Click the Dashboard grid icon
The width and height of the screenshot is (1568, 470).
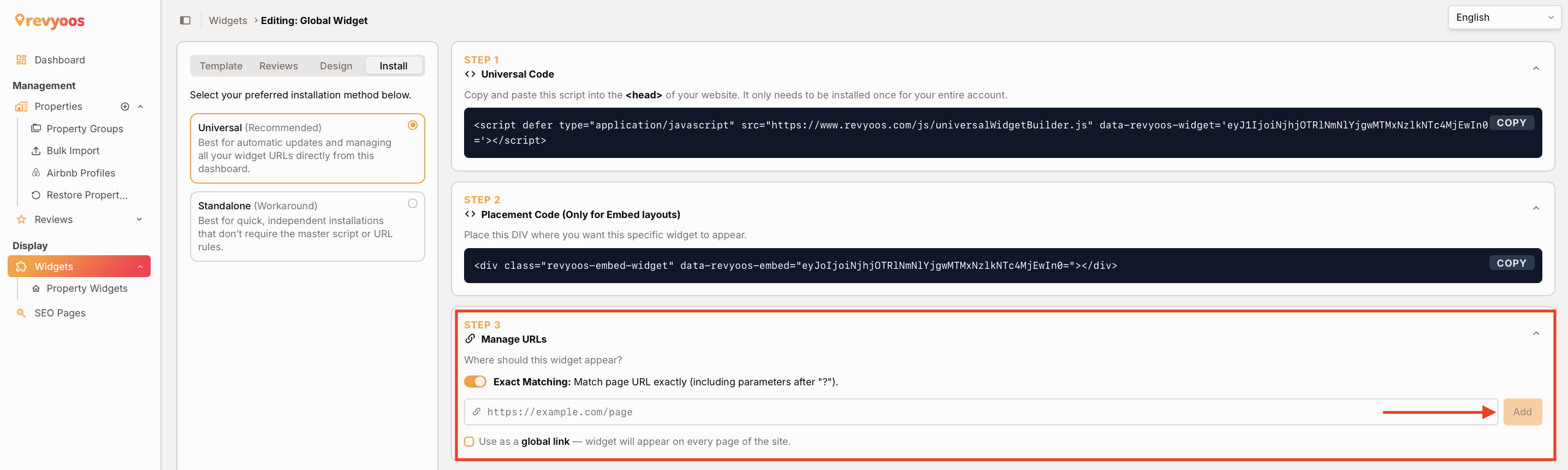point(21,60)
